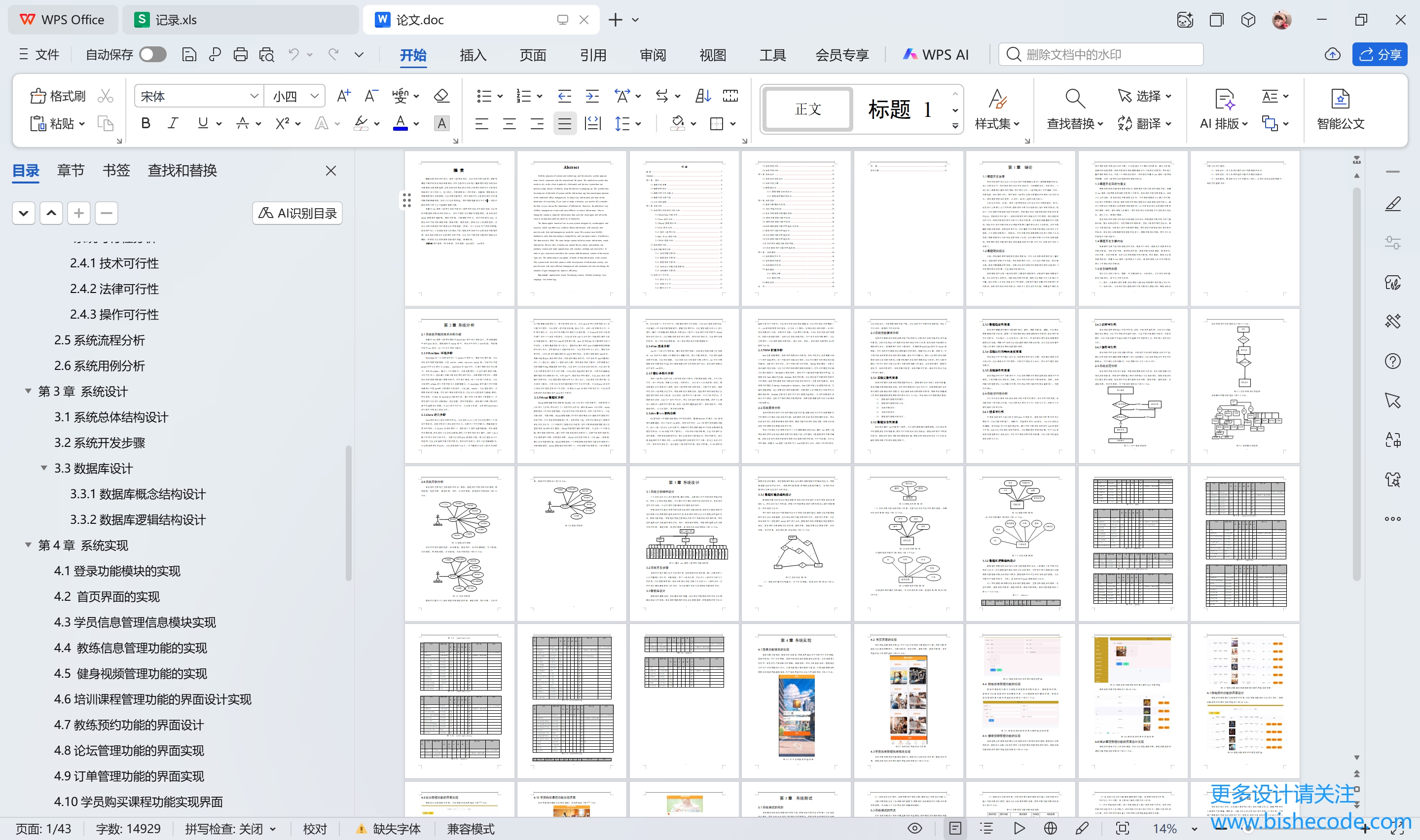1420x840 pixels.
Task: Switch to the 插入 ribbon tab
Action: tap(473, 55)
